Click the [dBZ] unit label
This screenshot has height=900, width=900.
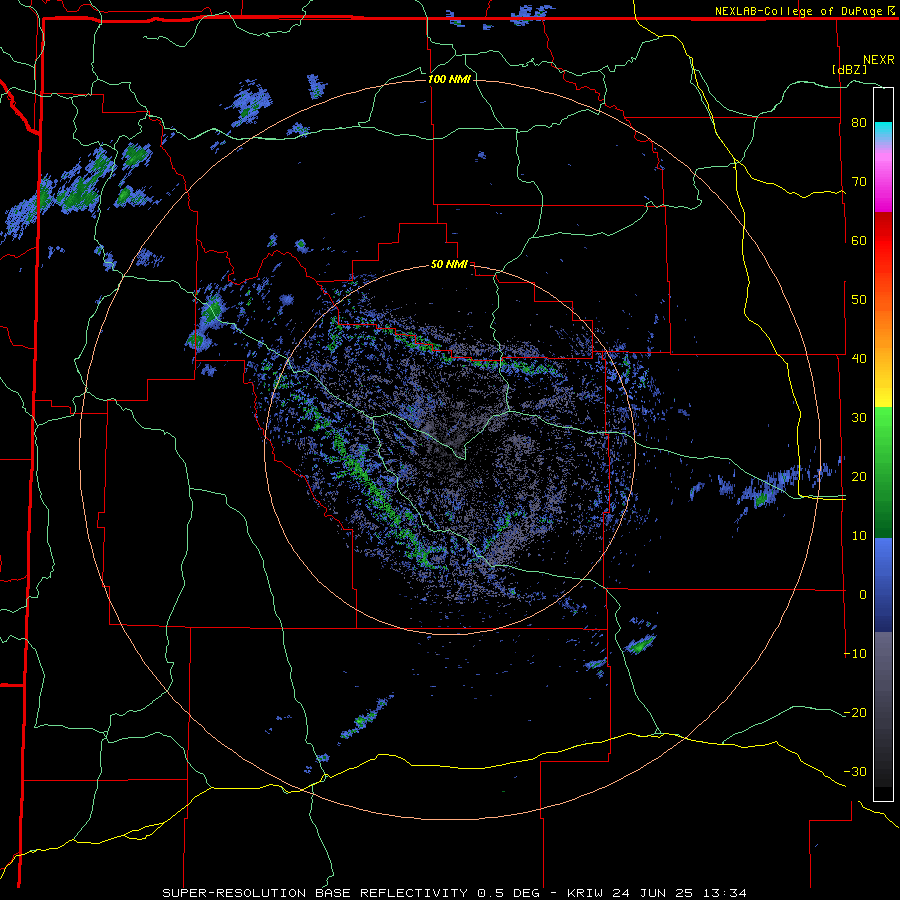coord(849,69)
